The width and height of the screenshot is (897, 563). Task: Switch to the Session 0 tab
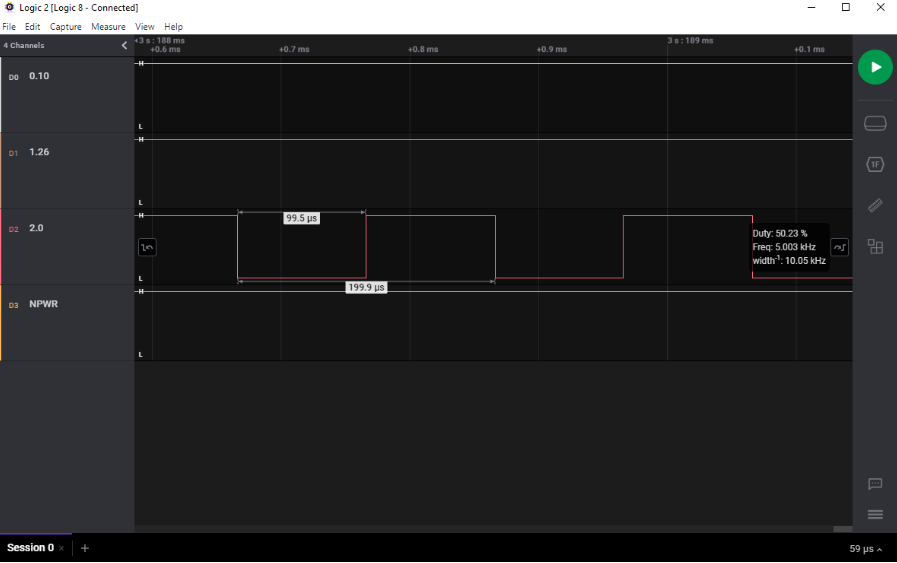pos(28,548)
